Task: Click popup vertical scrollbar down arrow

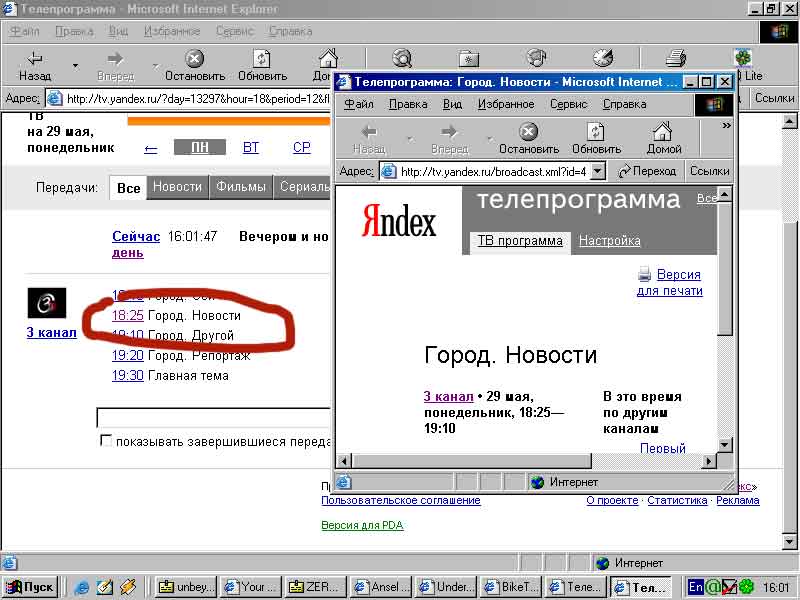Action: tap(725, 444)
